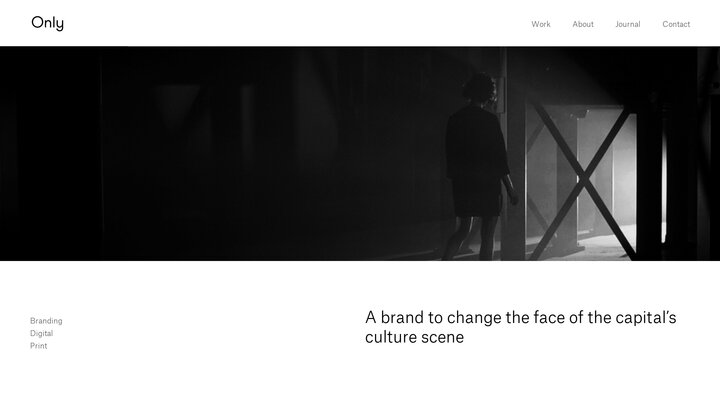Click the woman's silhouette in the photo

click(478, 165)
